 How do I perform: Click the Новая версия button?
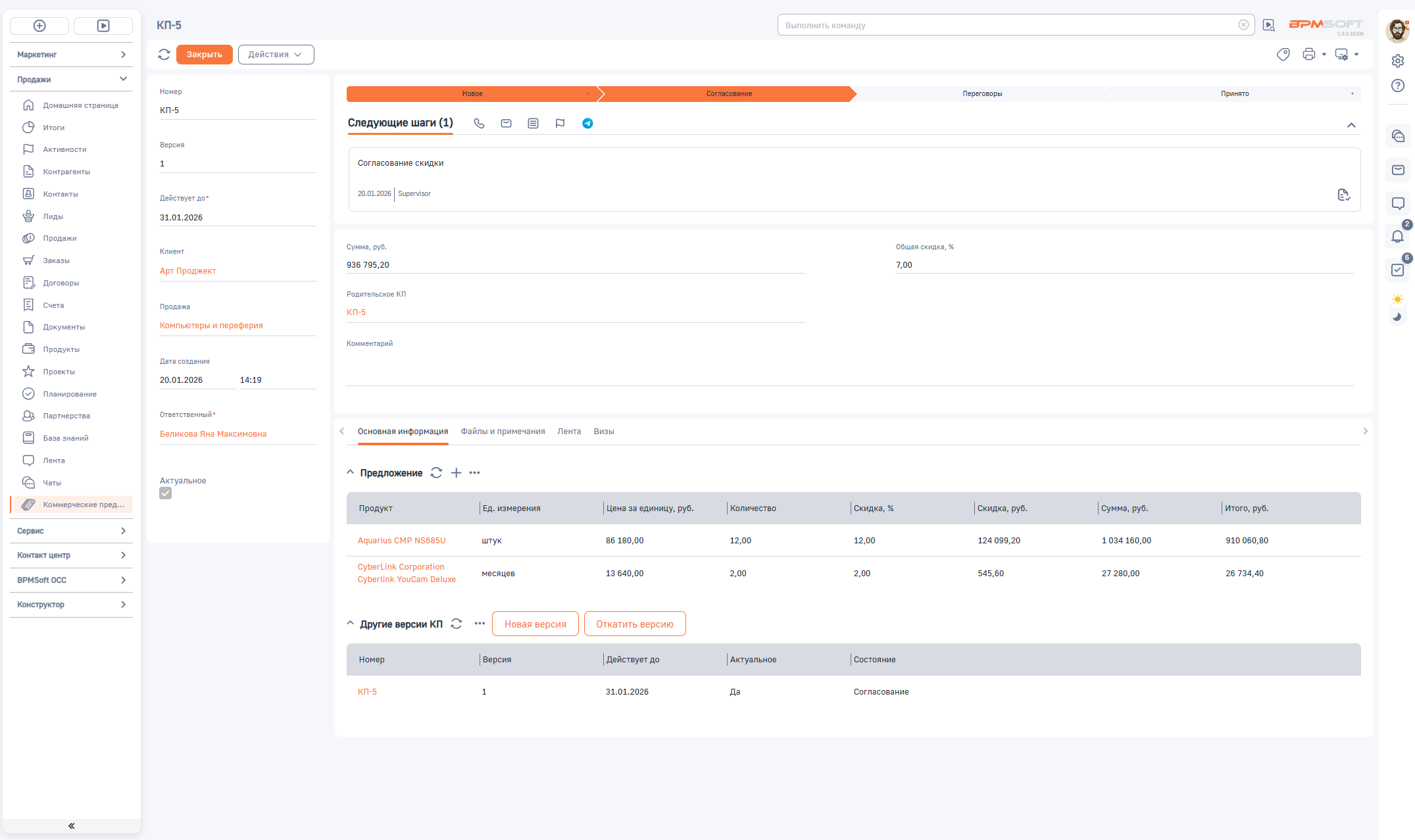pos(535,624)
